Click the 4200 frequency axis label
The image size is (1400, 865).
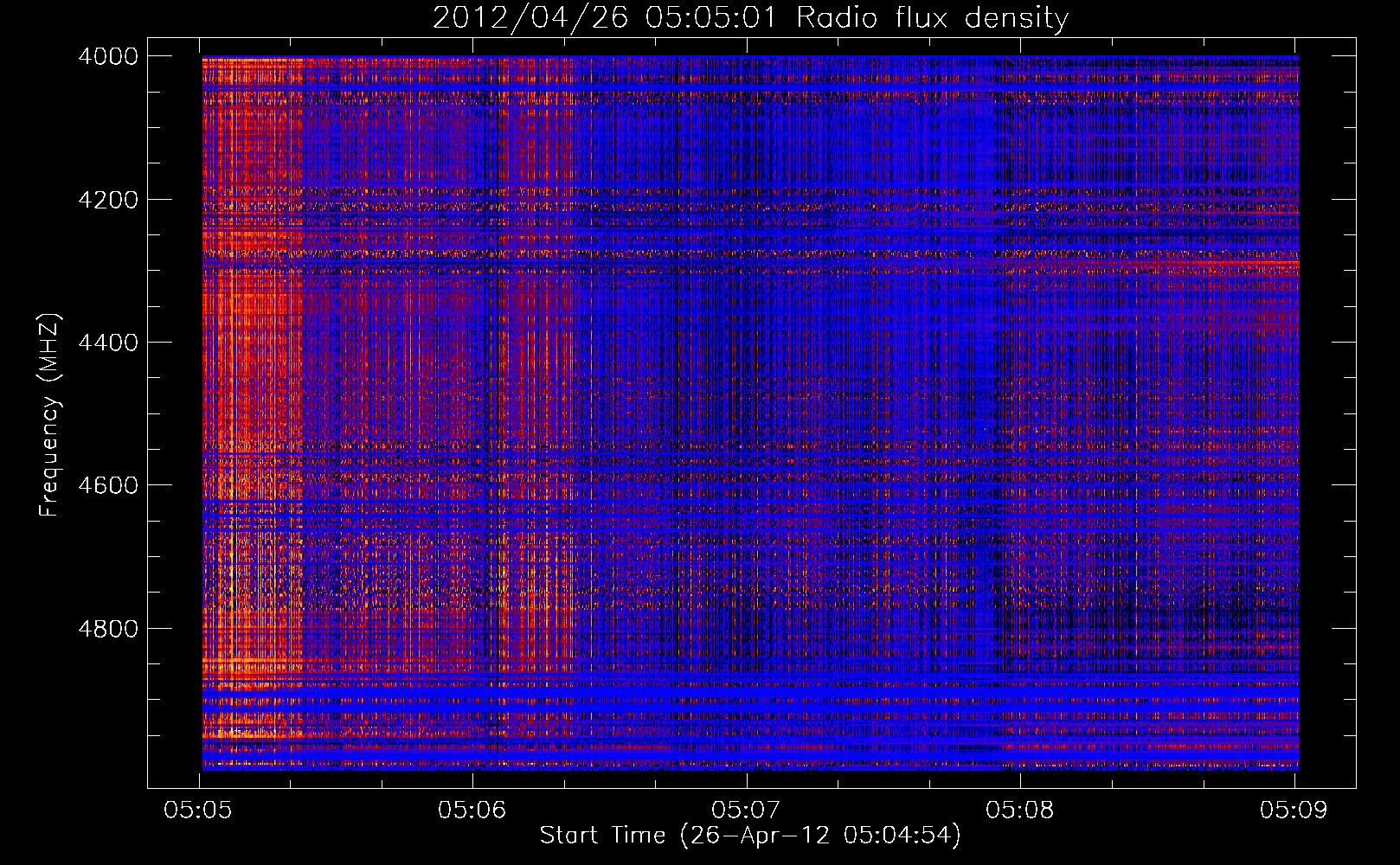108,200
